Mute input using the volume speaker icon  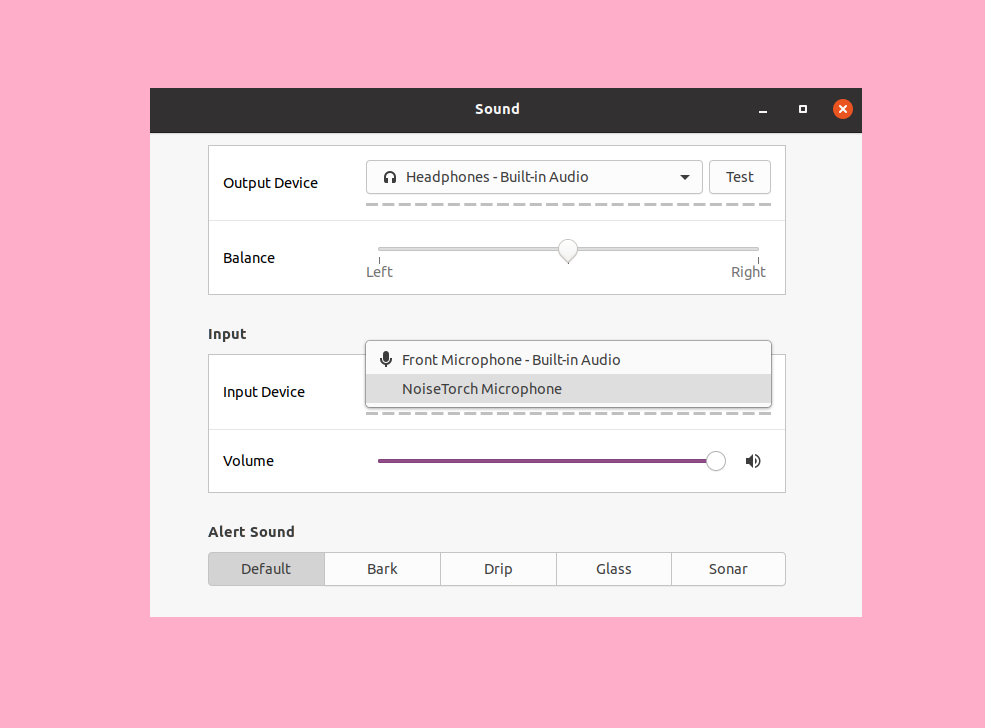click(753, 461)
